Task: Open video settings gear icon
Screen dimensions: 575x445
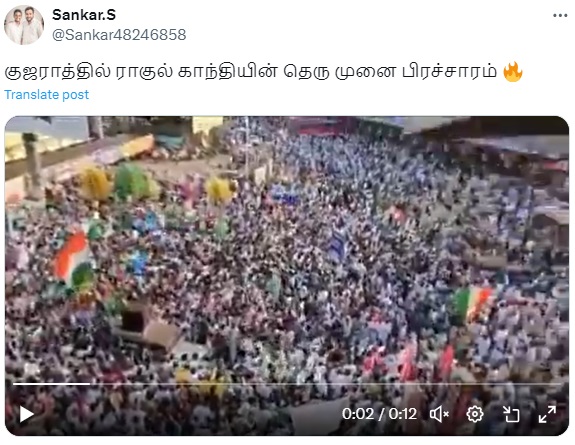Action: pyautogui.click(x=475, y=415)
